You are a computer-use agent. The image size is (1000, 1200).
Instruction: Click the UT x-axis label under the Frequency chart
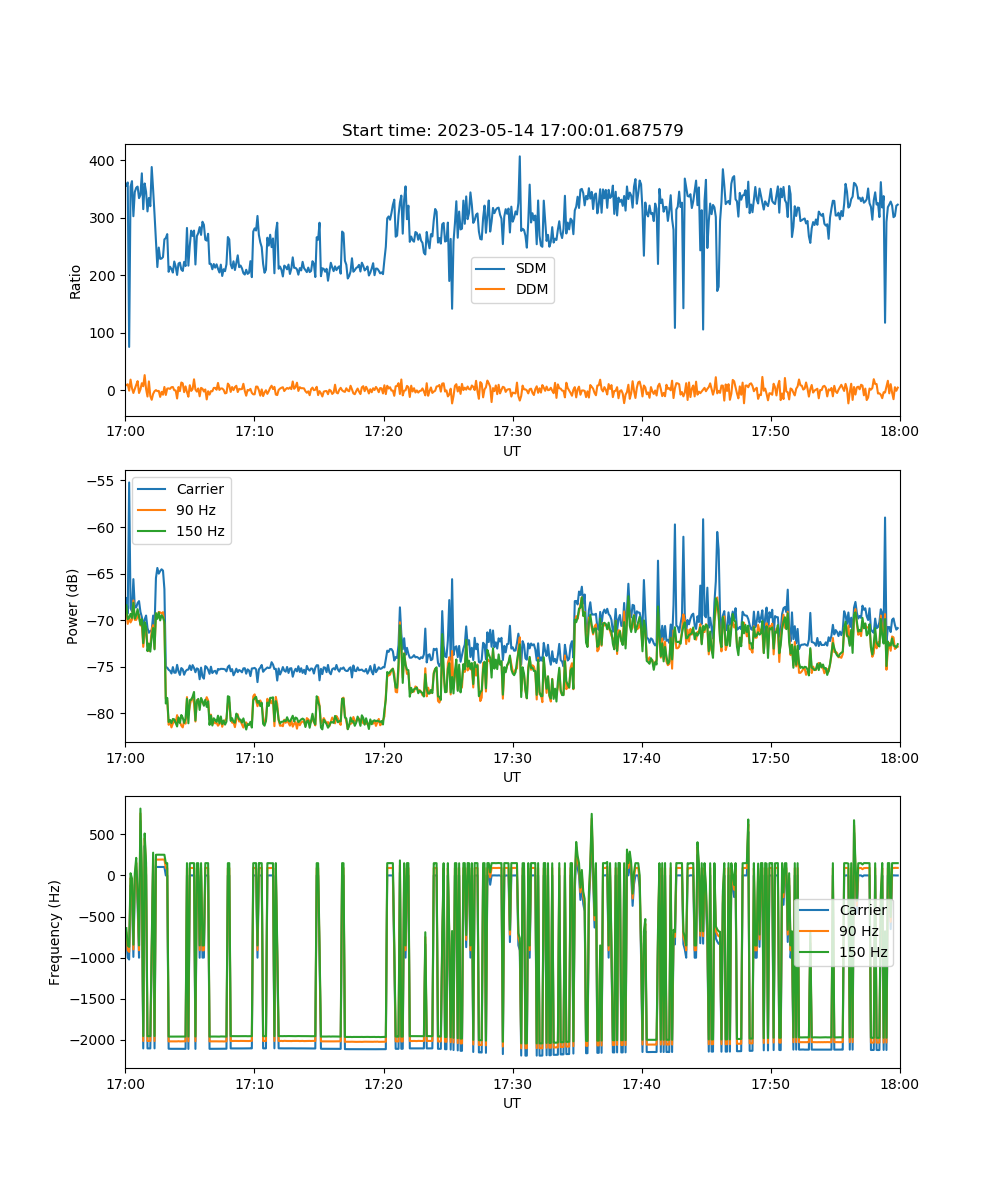coord(512,1103)
